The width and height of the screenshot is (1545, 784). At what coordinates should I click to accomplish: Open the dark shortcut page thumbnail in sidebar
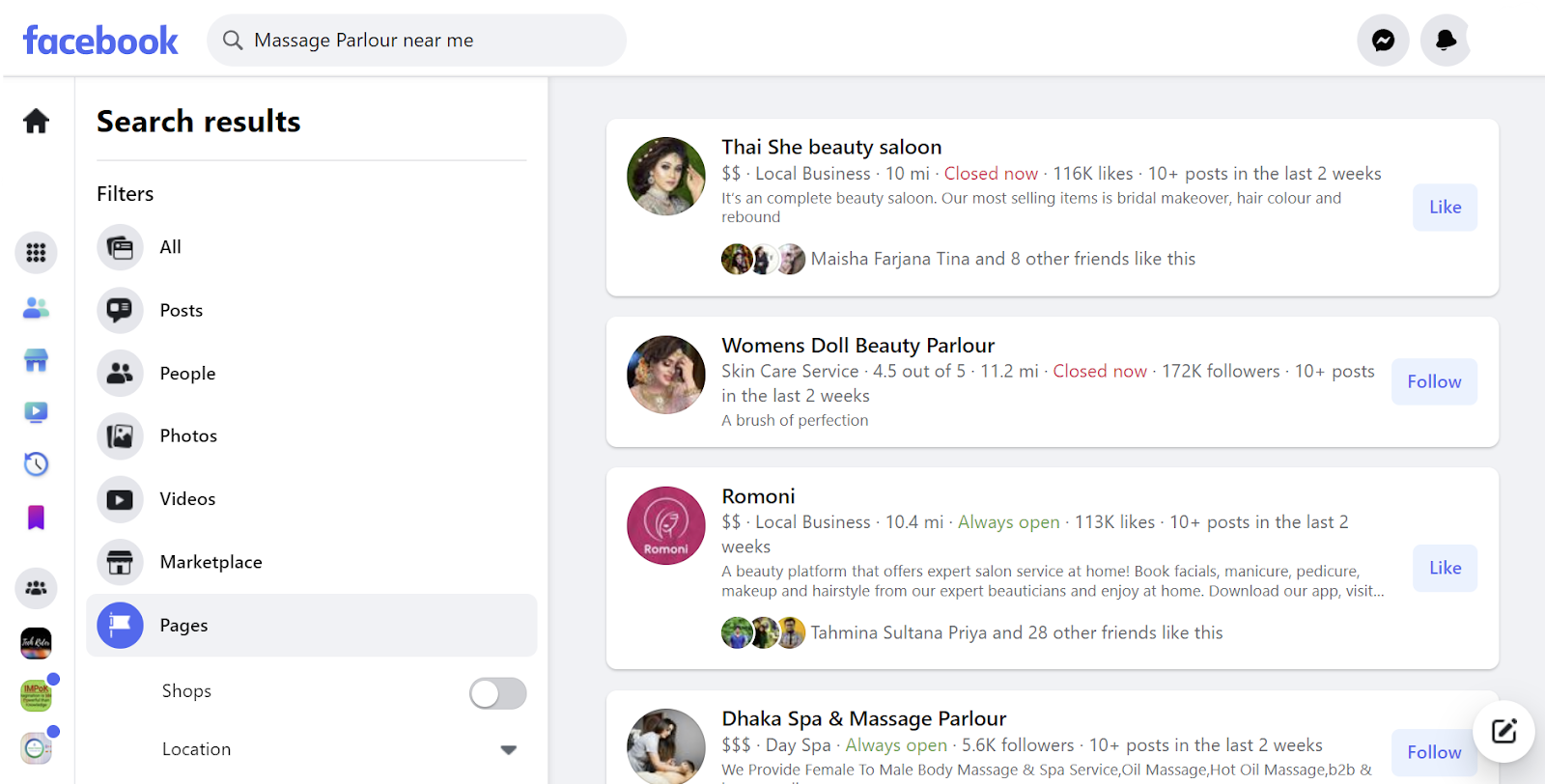click(36, 642)
